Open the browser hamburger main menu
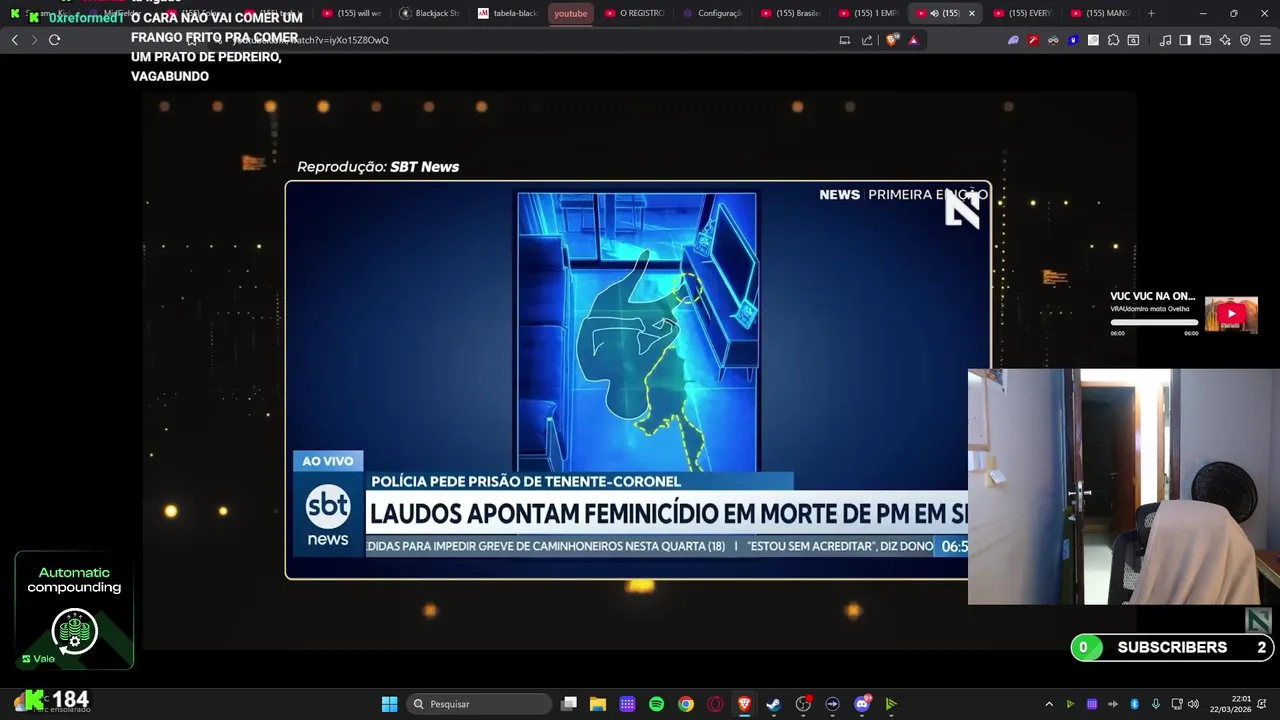Image resolution: width=1280 pixels, height=720 pixels. point(1266,40)
